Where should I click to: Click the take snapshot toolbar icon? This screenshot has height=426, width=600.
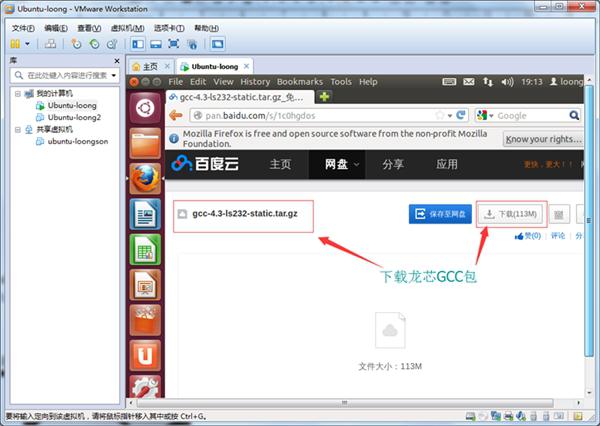click(x=76, y=44)
